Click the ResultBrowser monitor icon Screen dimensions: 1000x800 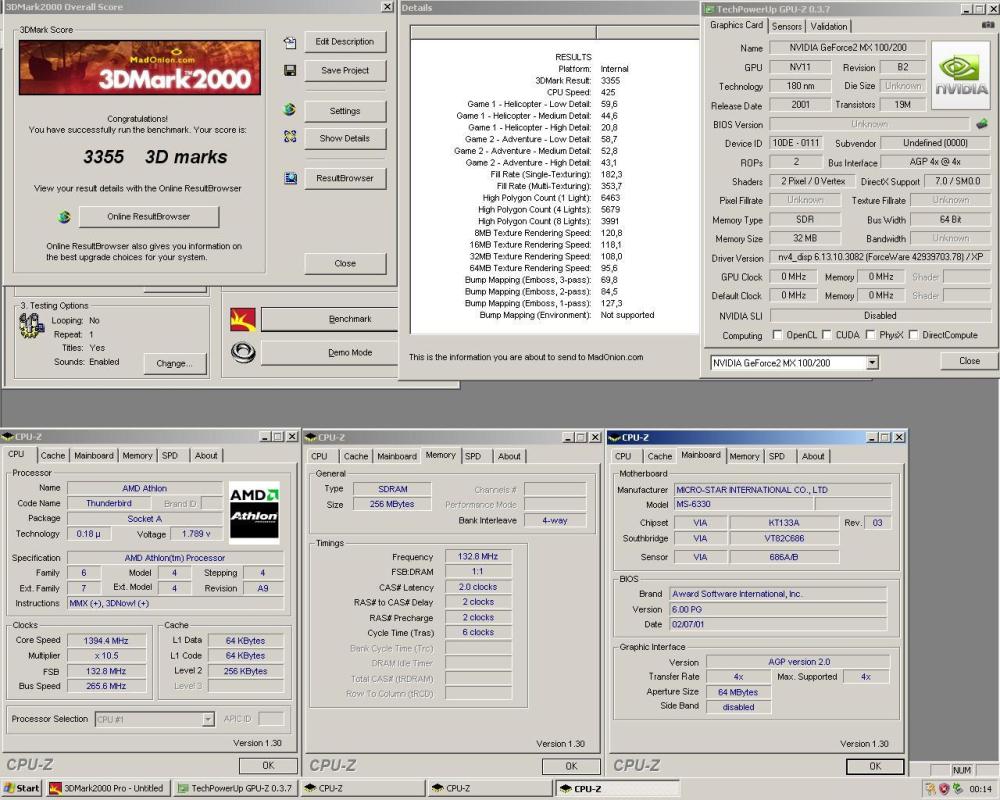click(x=290, y=177)
